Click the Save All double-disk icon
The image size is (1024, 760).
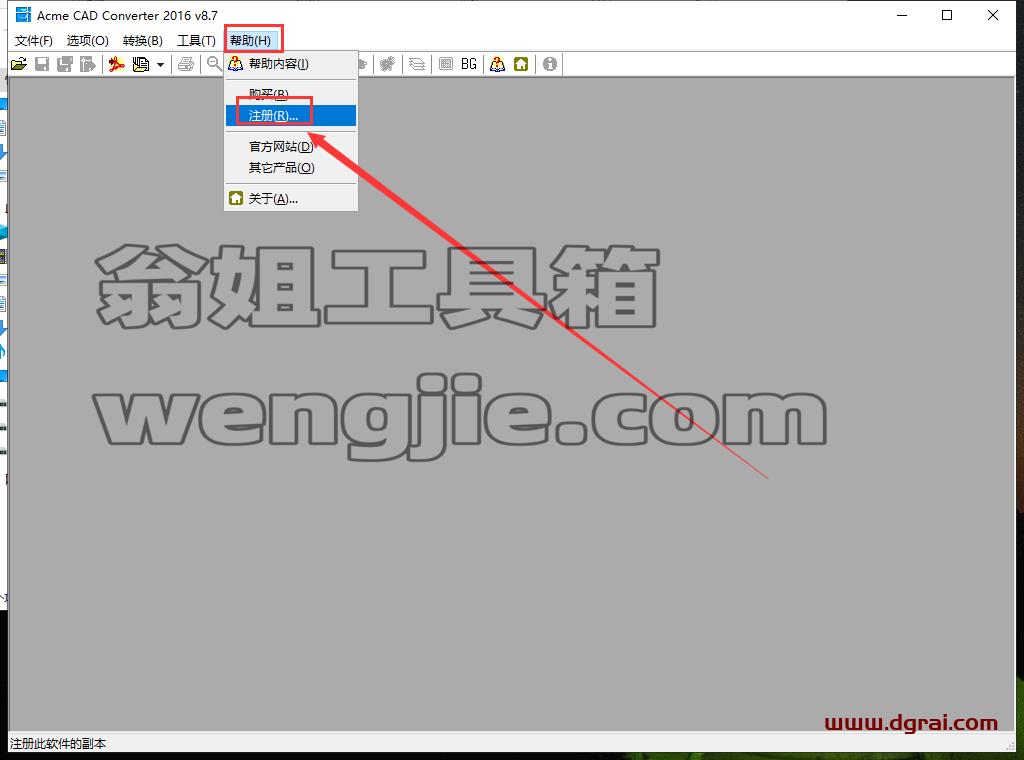tap(65, 64)
